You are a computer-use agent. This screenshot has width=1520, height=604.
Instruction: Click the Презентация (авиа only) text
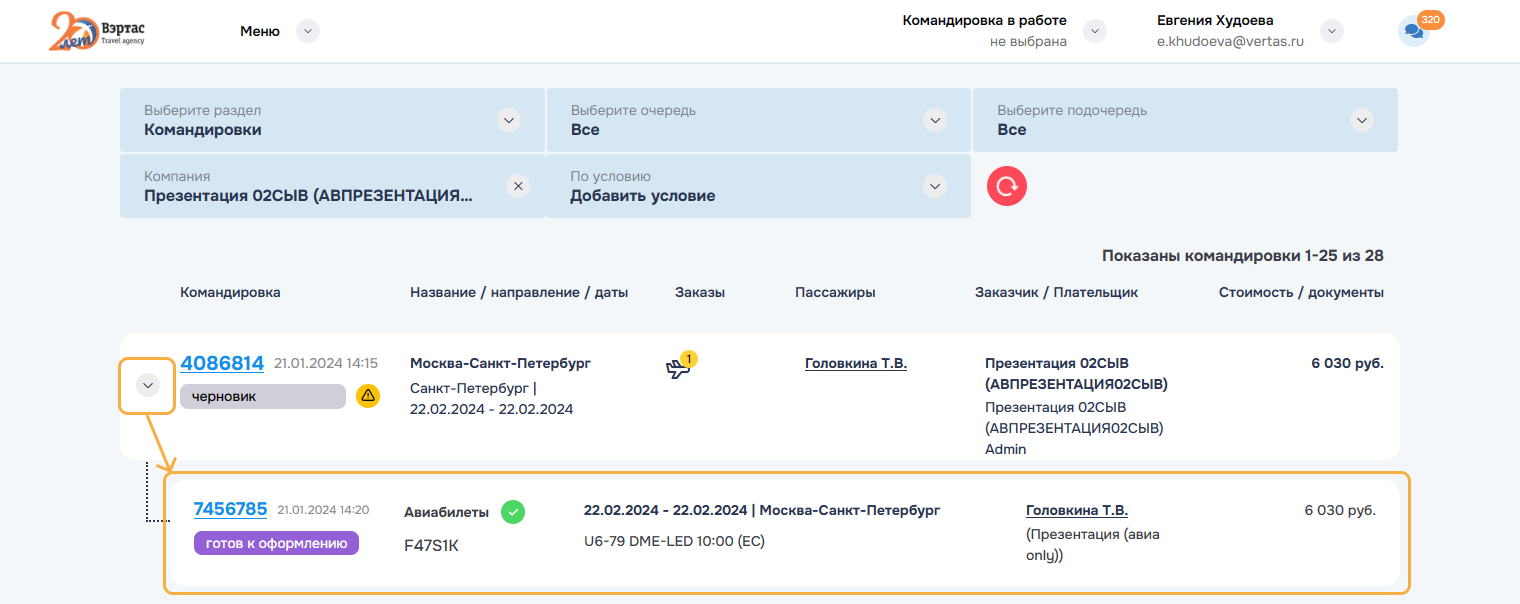1093,545
